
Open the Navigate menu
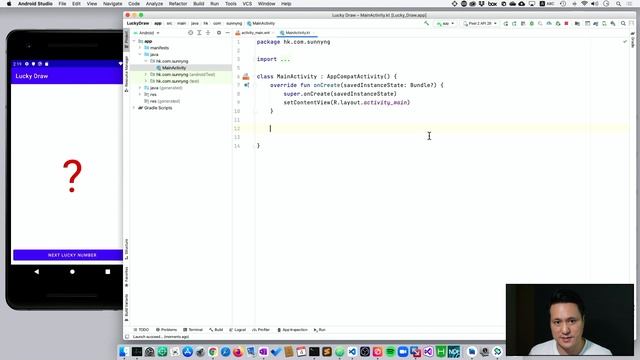(x=112, y=4)
